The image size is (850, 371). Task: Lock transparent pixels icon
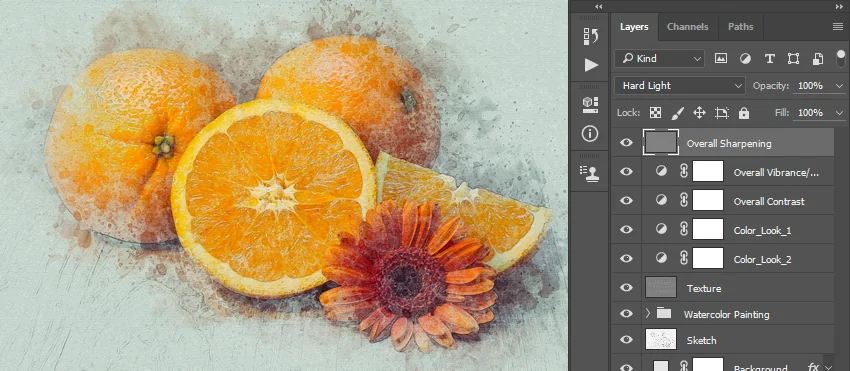[x=655, y=113]
